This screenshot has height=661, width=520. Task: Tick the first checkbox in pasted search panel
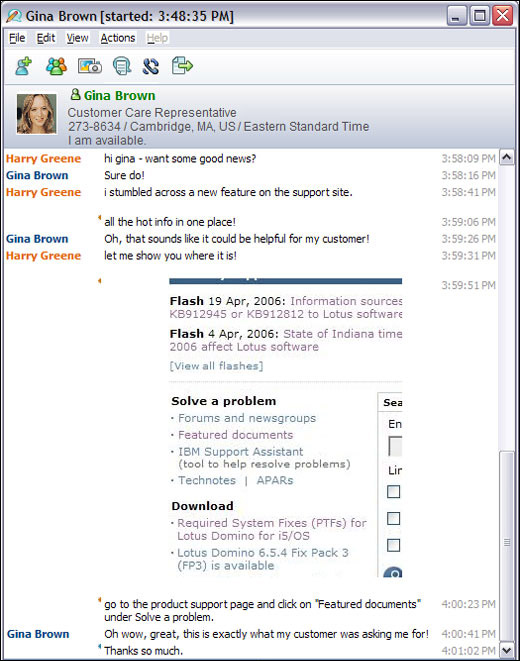coord(393,492)
